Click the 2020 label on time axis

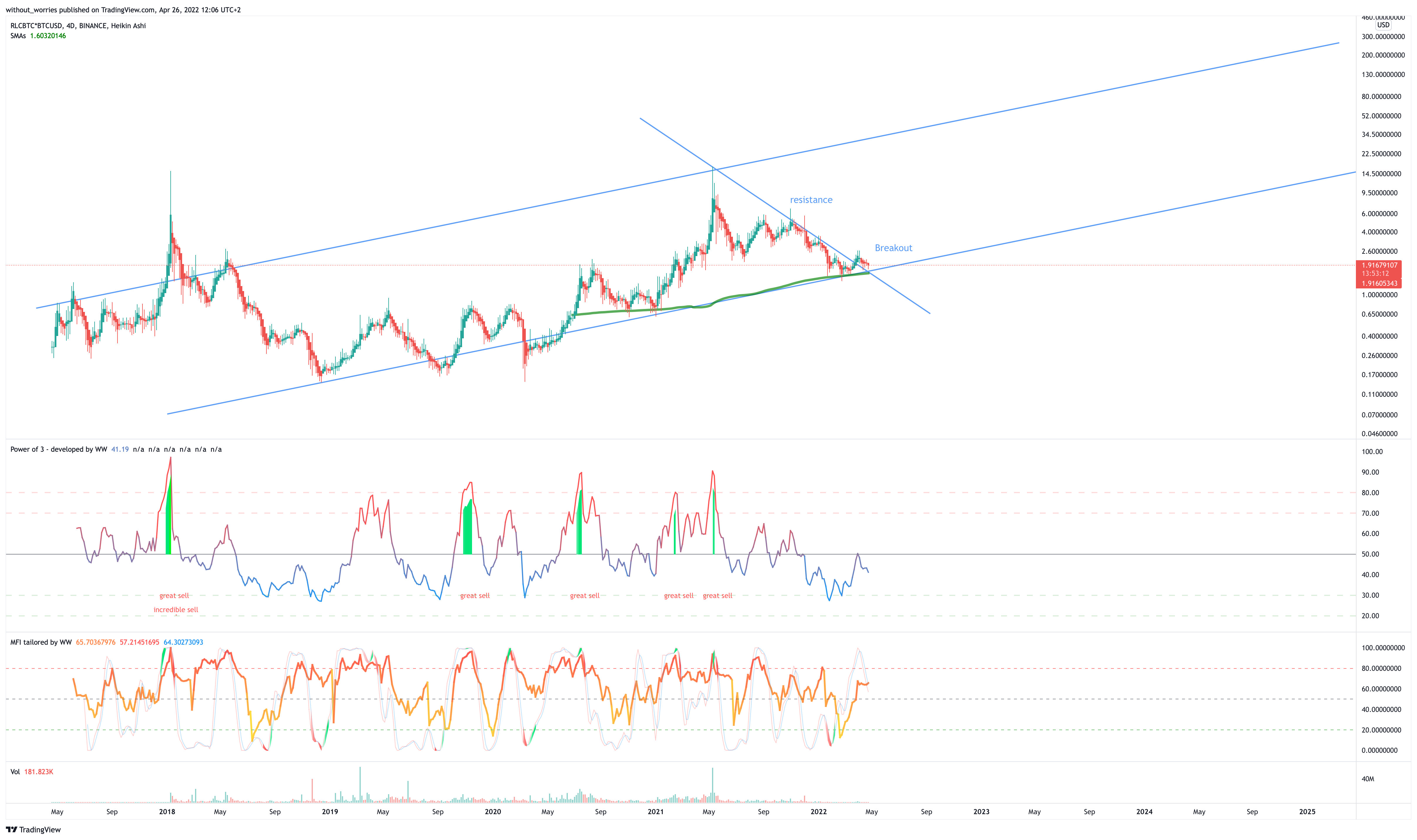coord(493,812)
